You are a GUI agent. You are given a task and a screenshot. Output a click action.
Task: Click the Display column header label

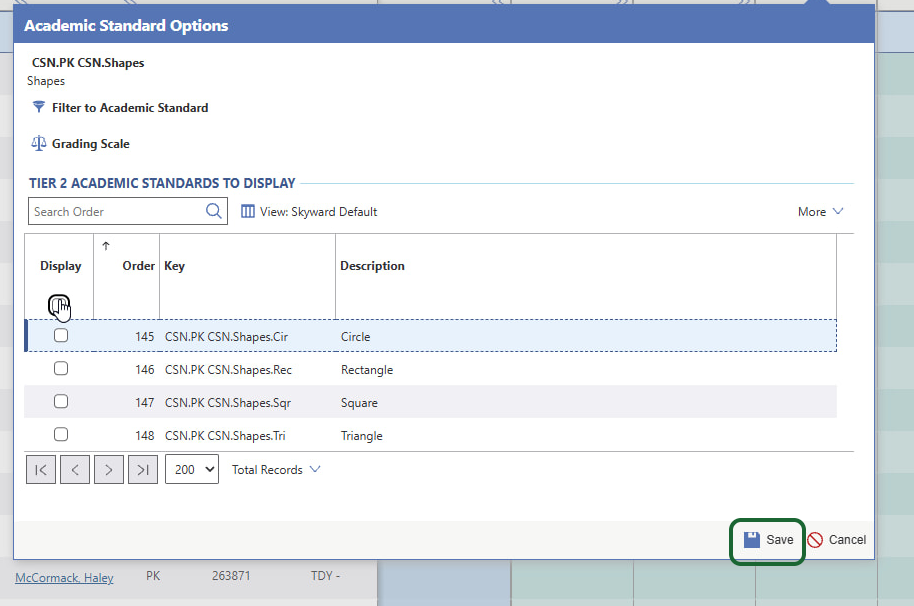click(x=61, y=266)
